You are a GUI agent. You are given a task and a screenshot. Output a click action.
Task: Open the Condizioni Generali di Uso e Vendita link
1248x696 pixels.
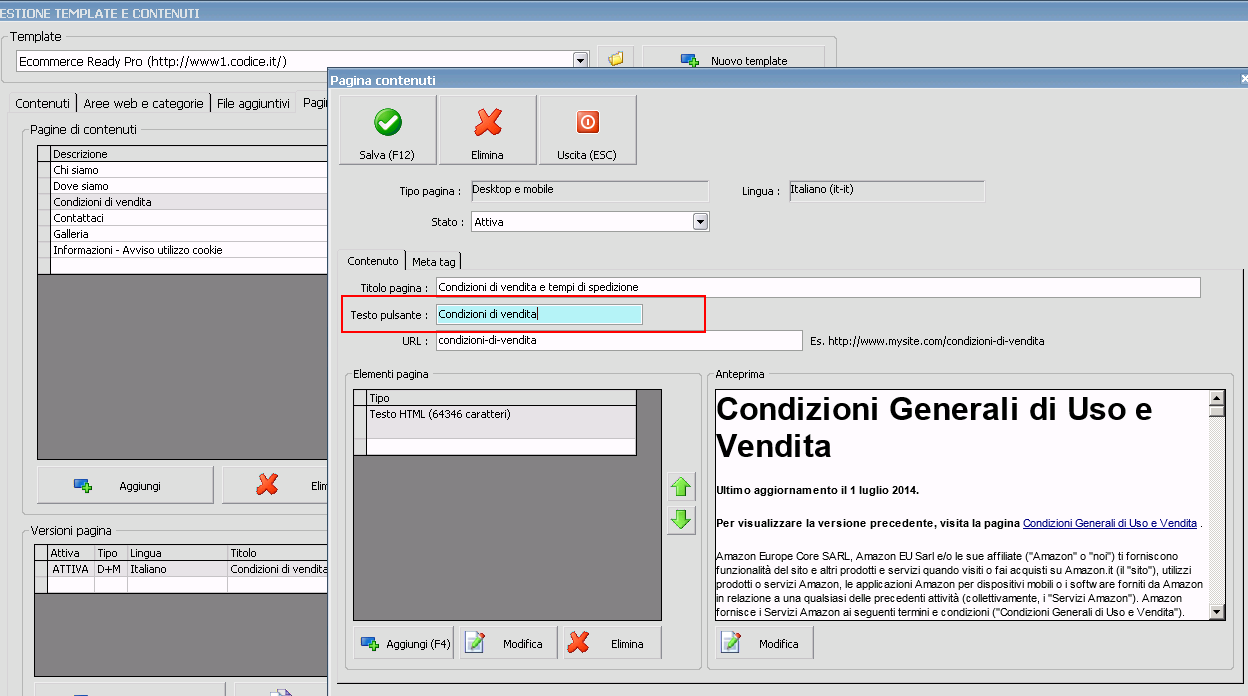click(1110, 523)
